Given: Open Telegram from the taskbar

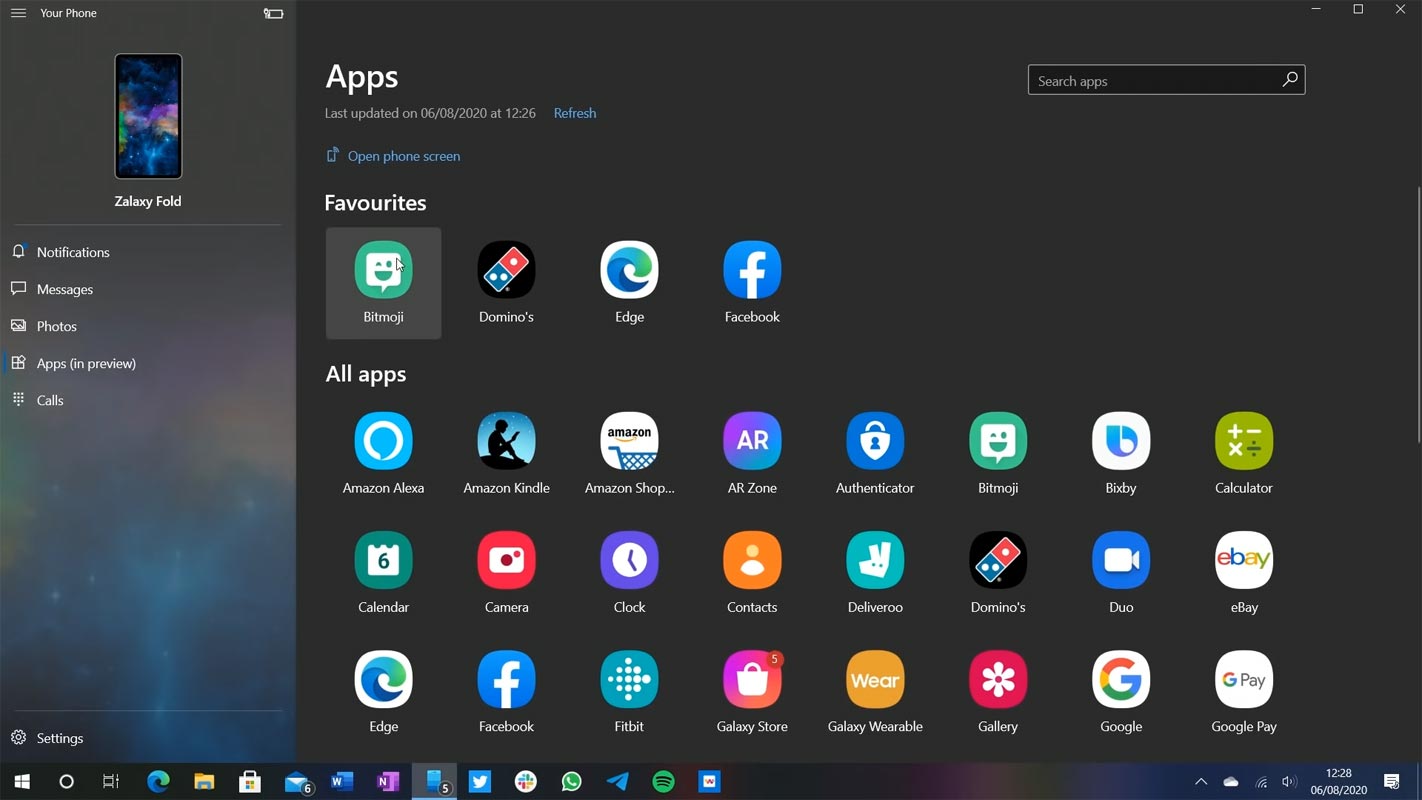Looking at the screenshot, I should 618,781.
